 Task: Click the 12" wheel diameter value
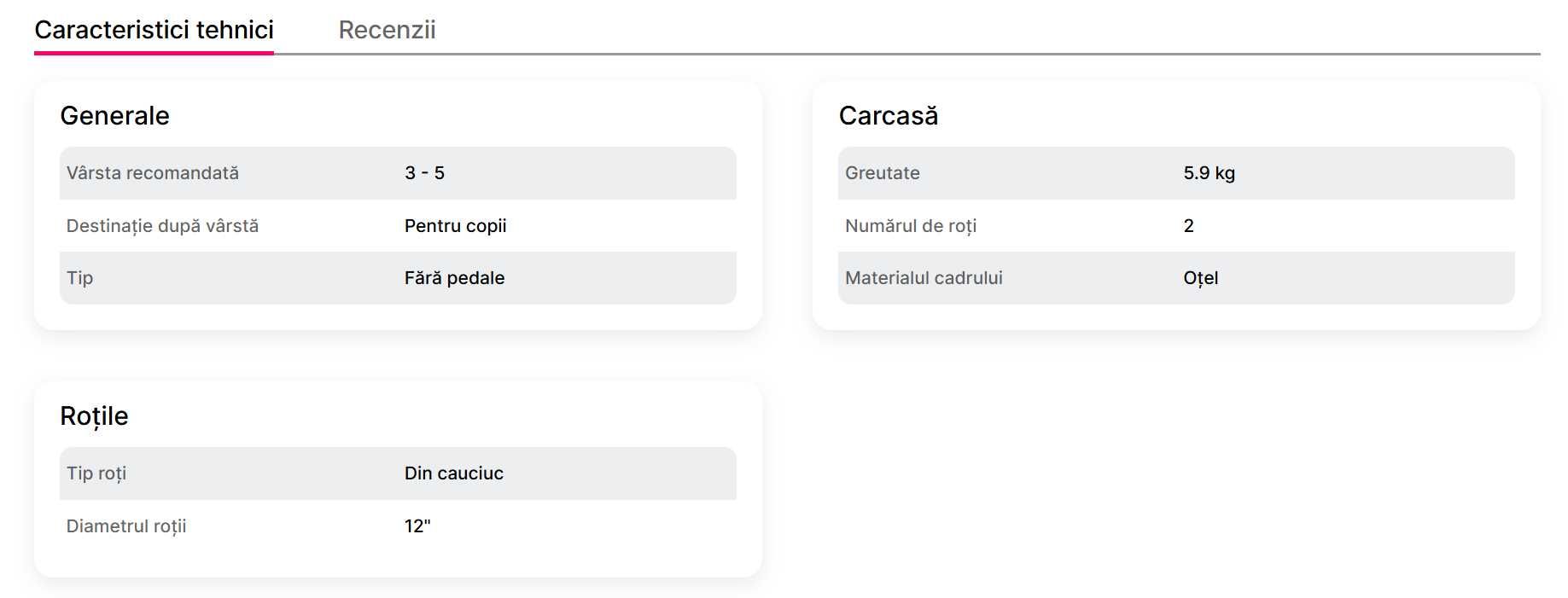coord(417,526)
